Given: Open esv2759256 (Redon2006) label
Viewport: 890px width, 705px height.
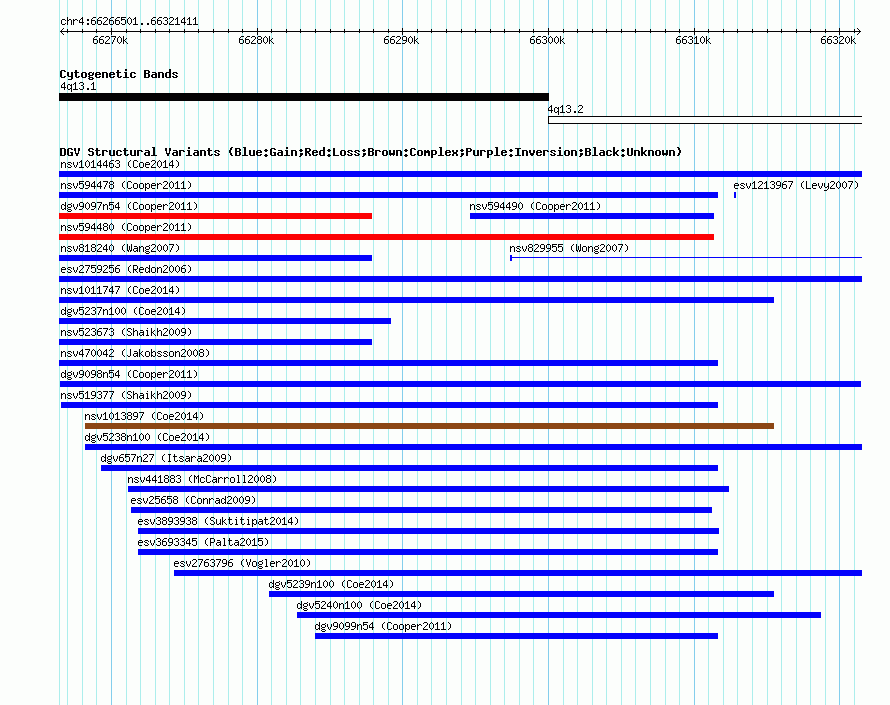Looking at the screenshot, I should [x=126, y=270].
